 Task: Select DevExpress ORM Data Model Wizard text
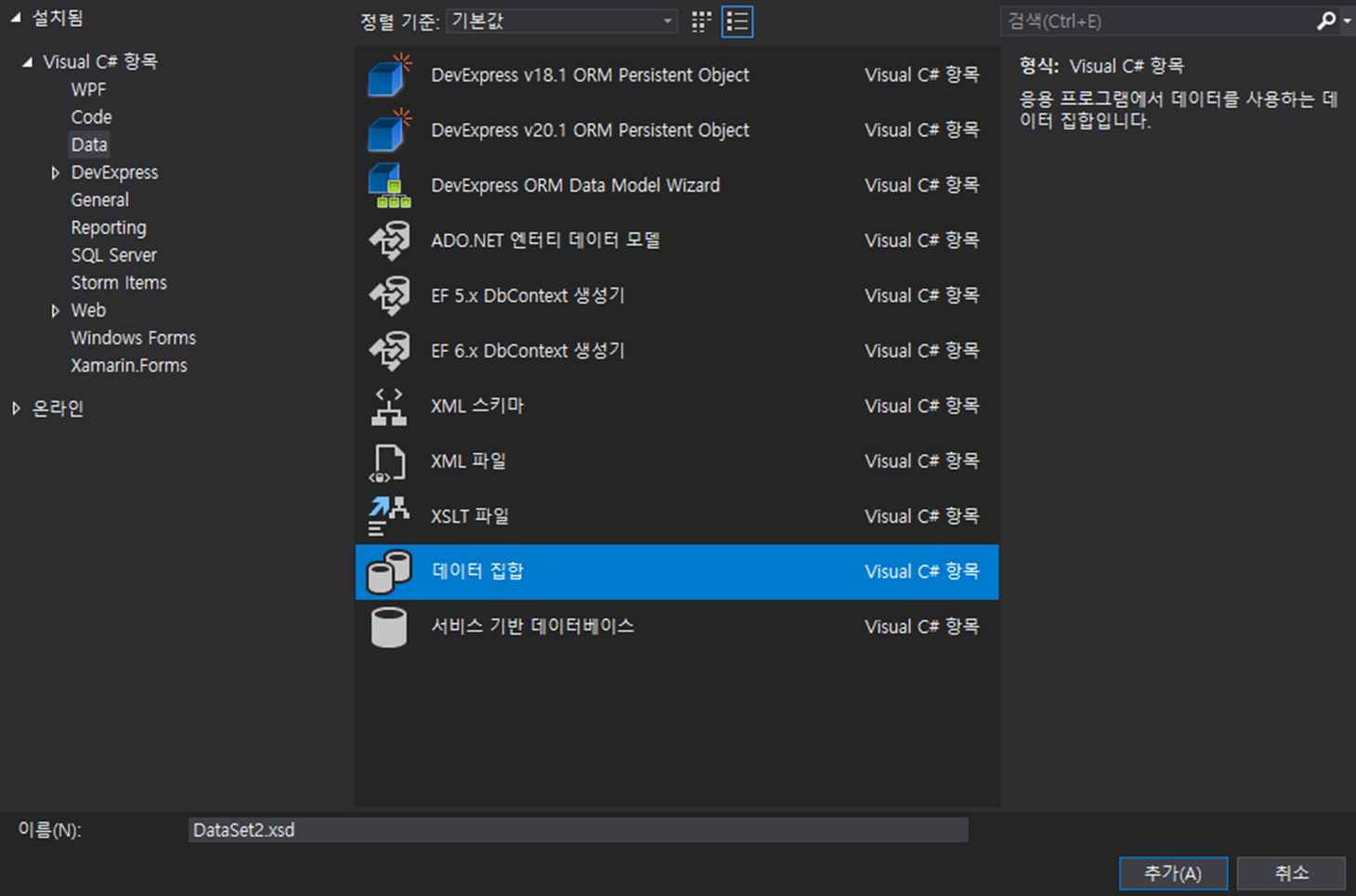tap(575, 186)
